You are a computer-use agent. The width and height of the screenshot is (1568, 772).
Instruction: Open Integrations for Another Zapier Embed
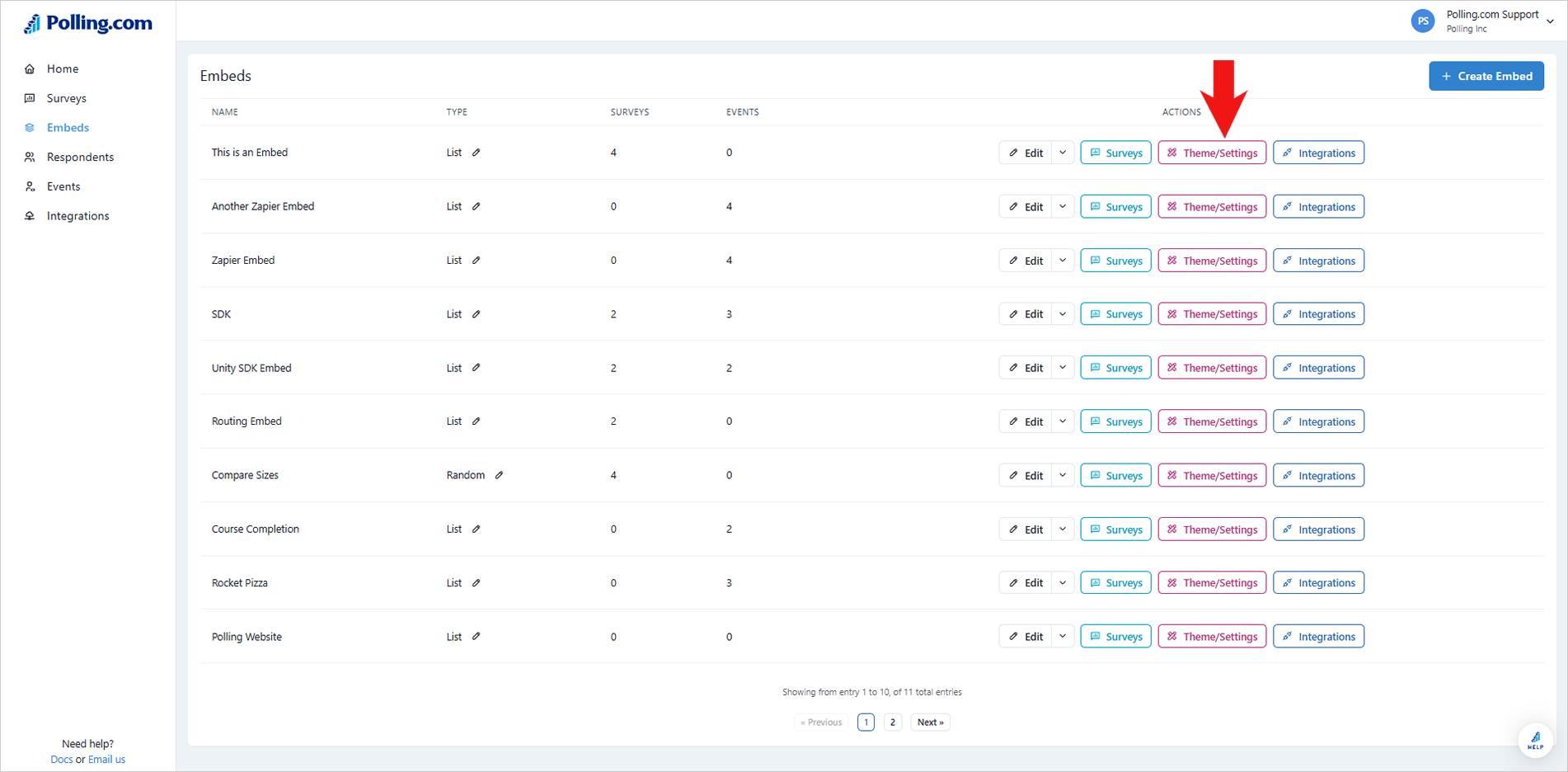point(1318,206)
